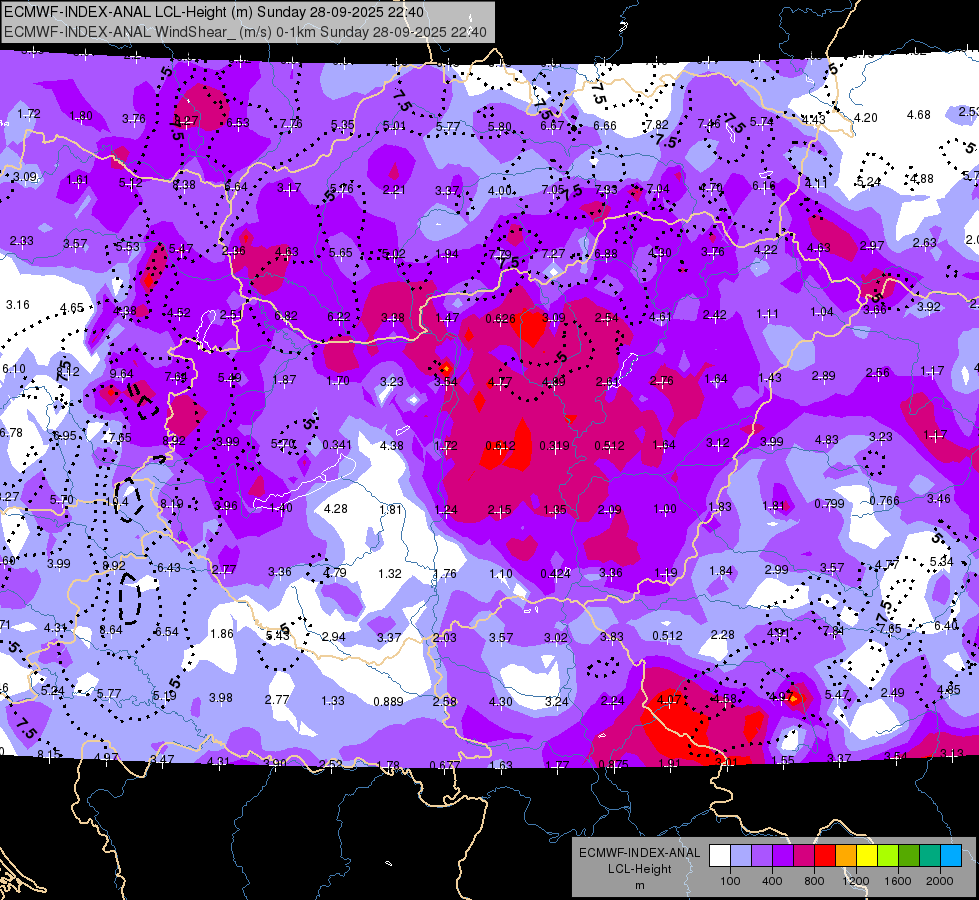Click the wind shear value 6.22
Image resolution: width=979 pixels, height=900 pixels.
tap(338, 317)
